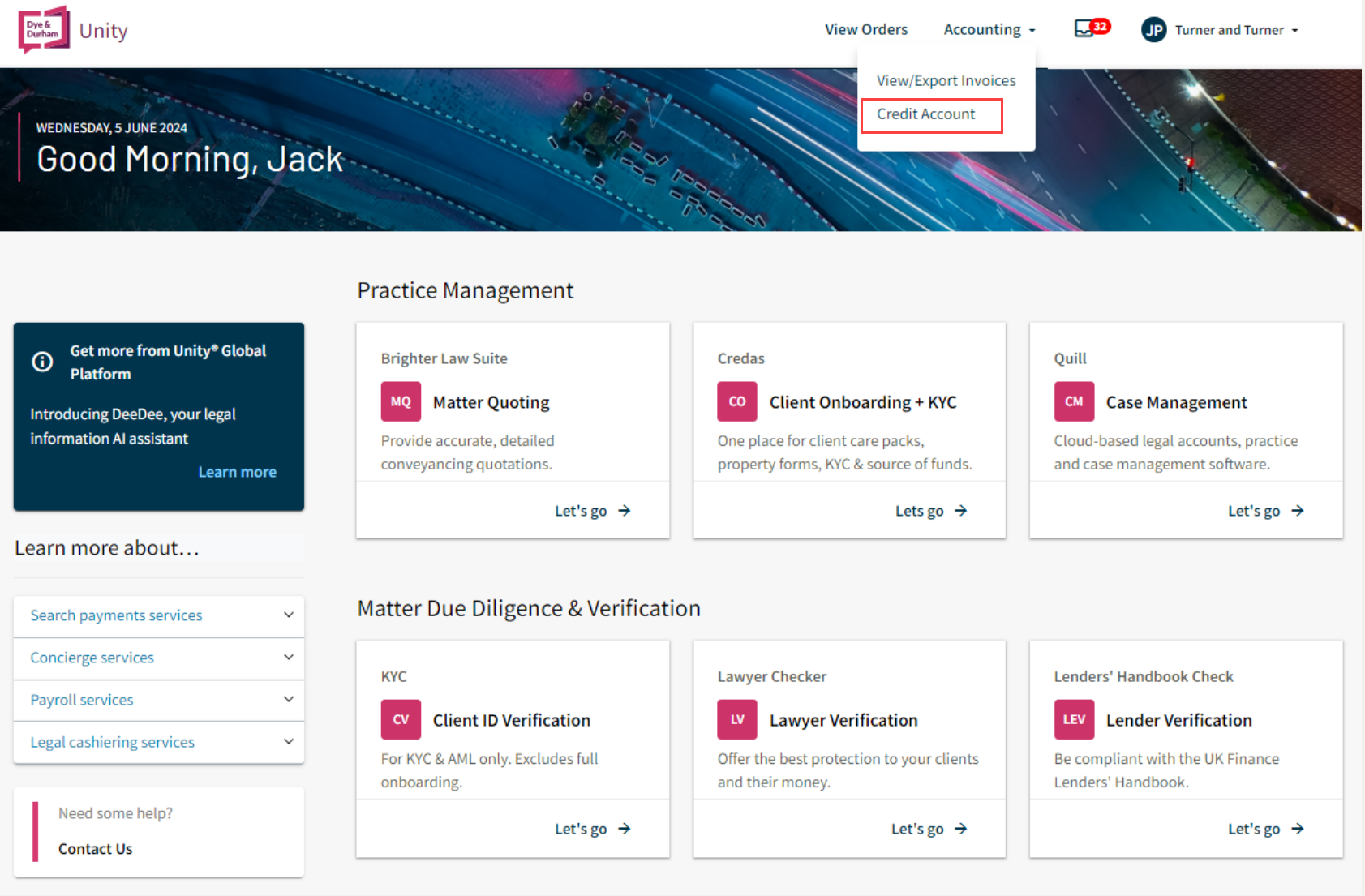This screenshot has height=896, width=1365.
Task: Click the arrow next to KYC Let's go
Action: (x=624, y=829)
